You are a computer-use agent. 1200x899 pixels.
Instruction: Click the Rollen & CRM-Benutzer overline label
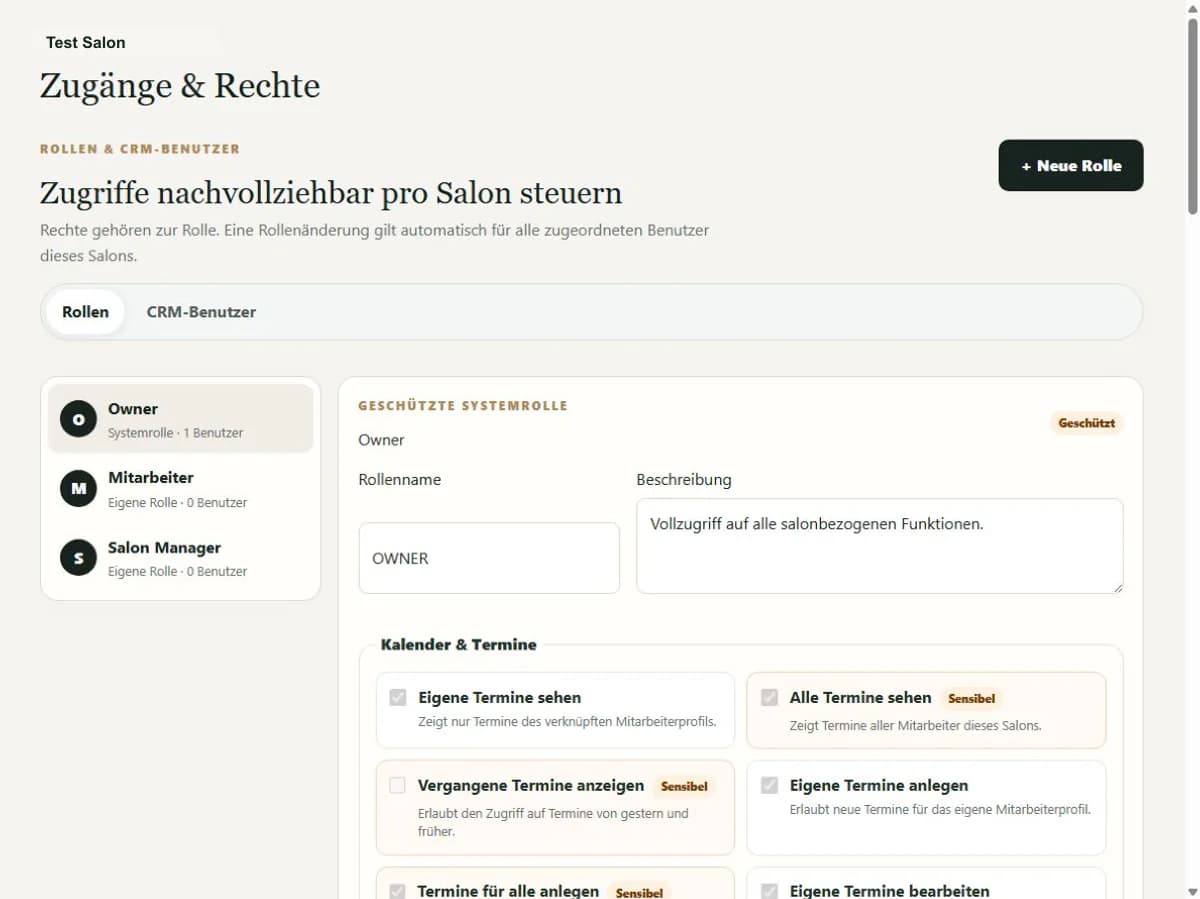point(140,149)
